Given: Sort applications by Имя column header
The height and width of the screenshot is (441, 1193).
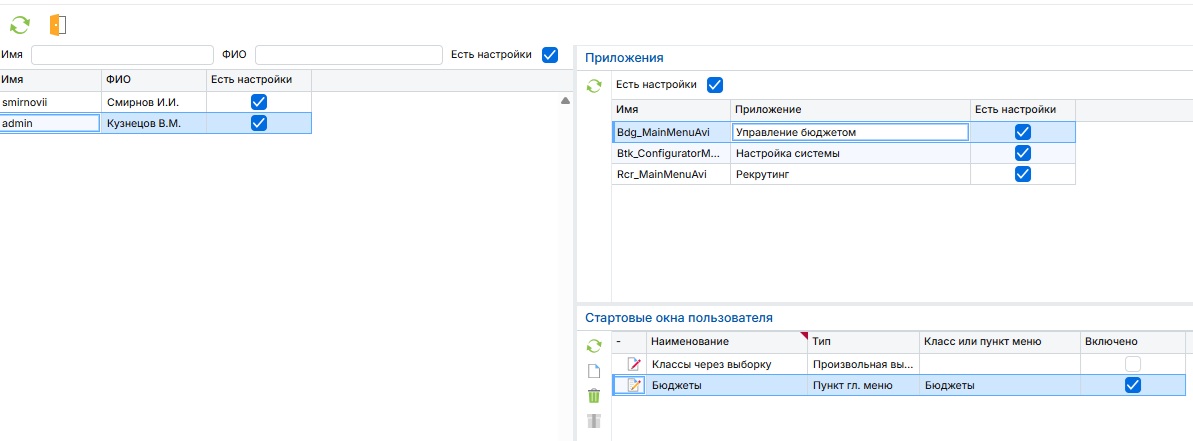Looking at the screenshot, I should [671, 109].
